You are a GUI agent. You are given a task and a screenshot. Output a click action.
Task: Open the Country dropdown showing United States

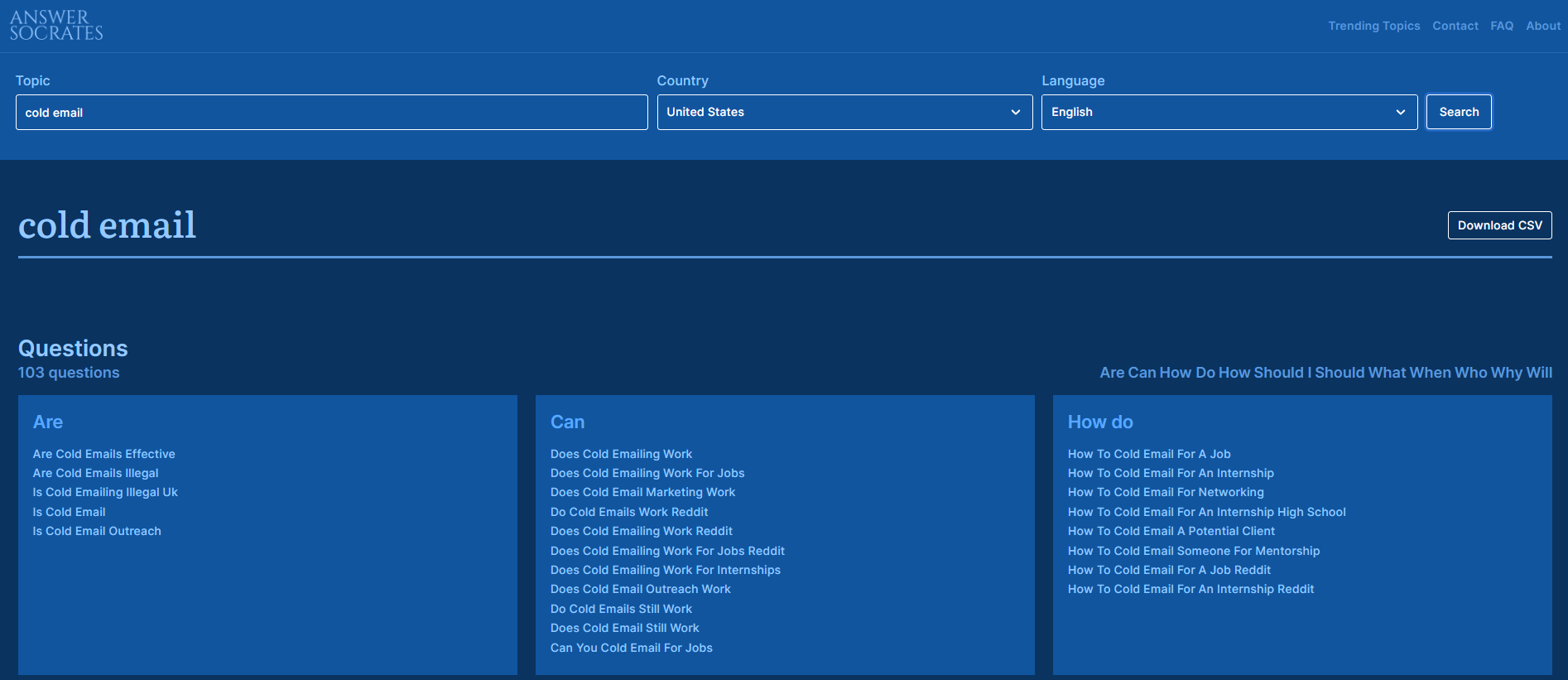pos(844,112)
